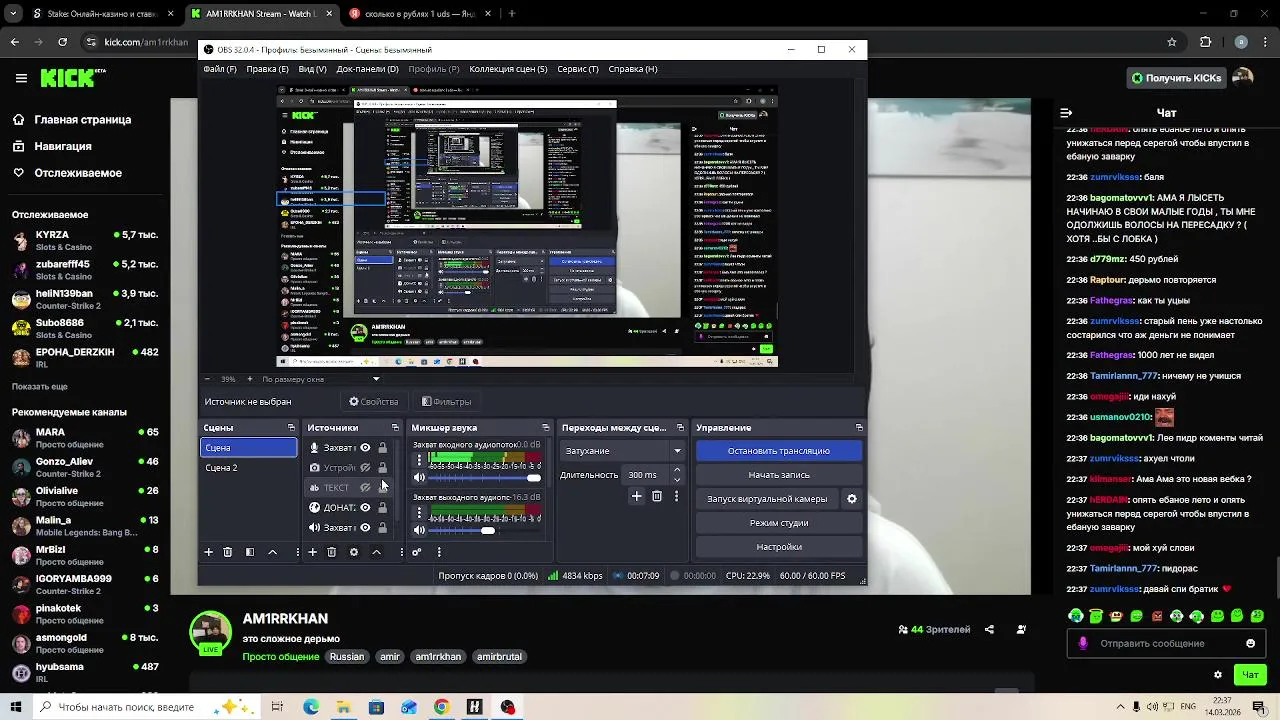
Task: Open the Вид menu in OBS
Action: tap(312, 69)
